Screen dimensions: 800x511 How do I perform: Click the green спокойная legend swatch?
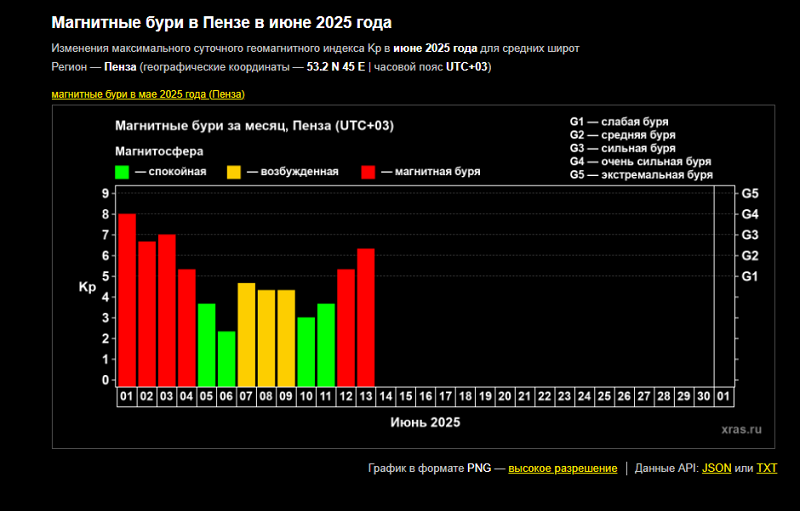(x=122, y=172)
